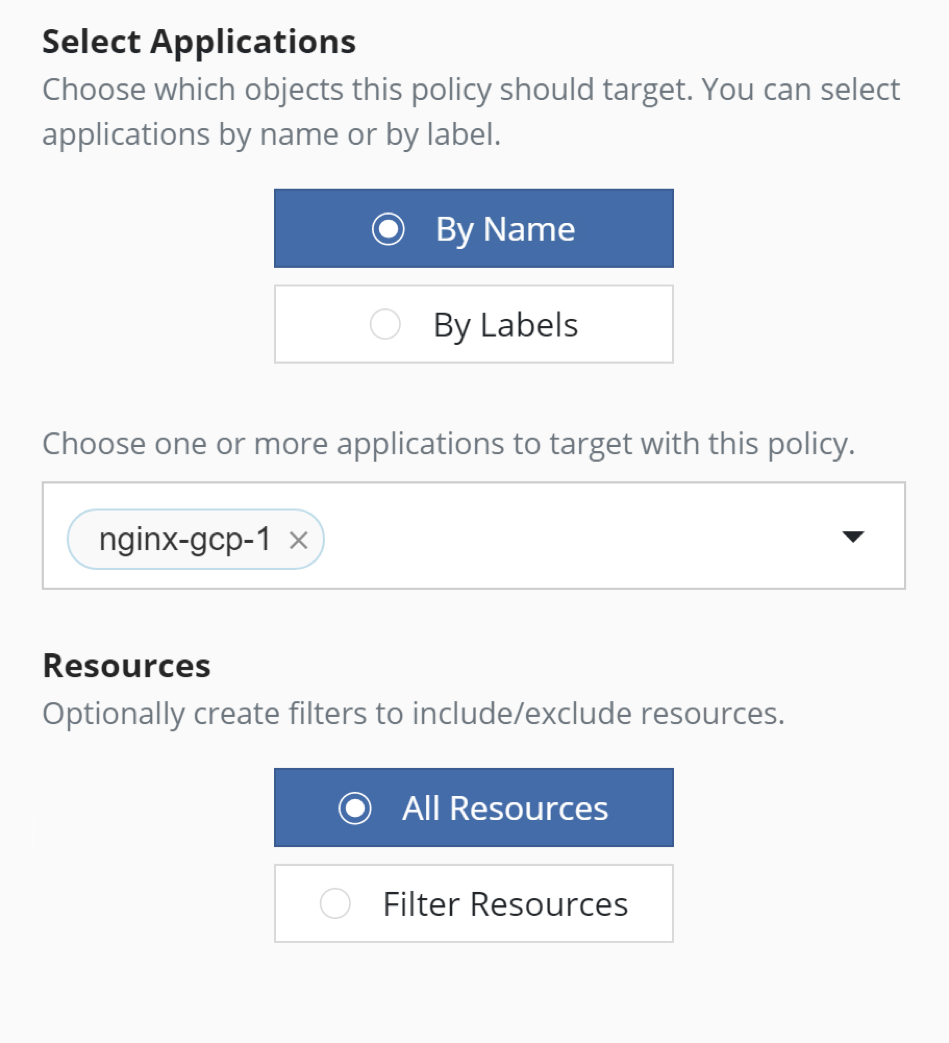Click the 'All Resources' text label
949x1043 pixels.
coord(505,809)
